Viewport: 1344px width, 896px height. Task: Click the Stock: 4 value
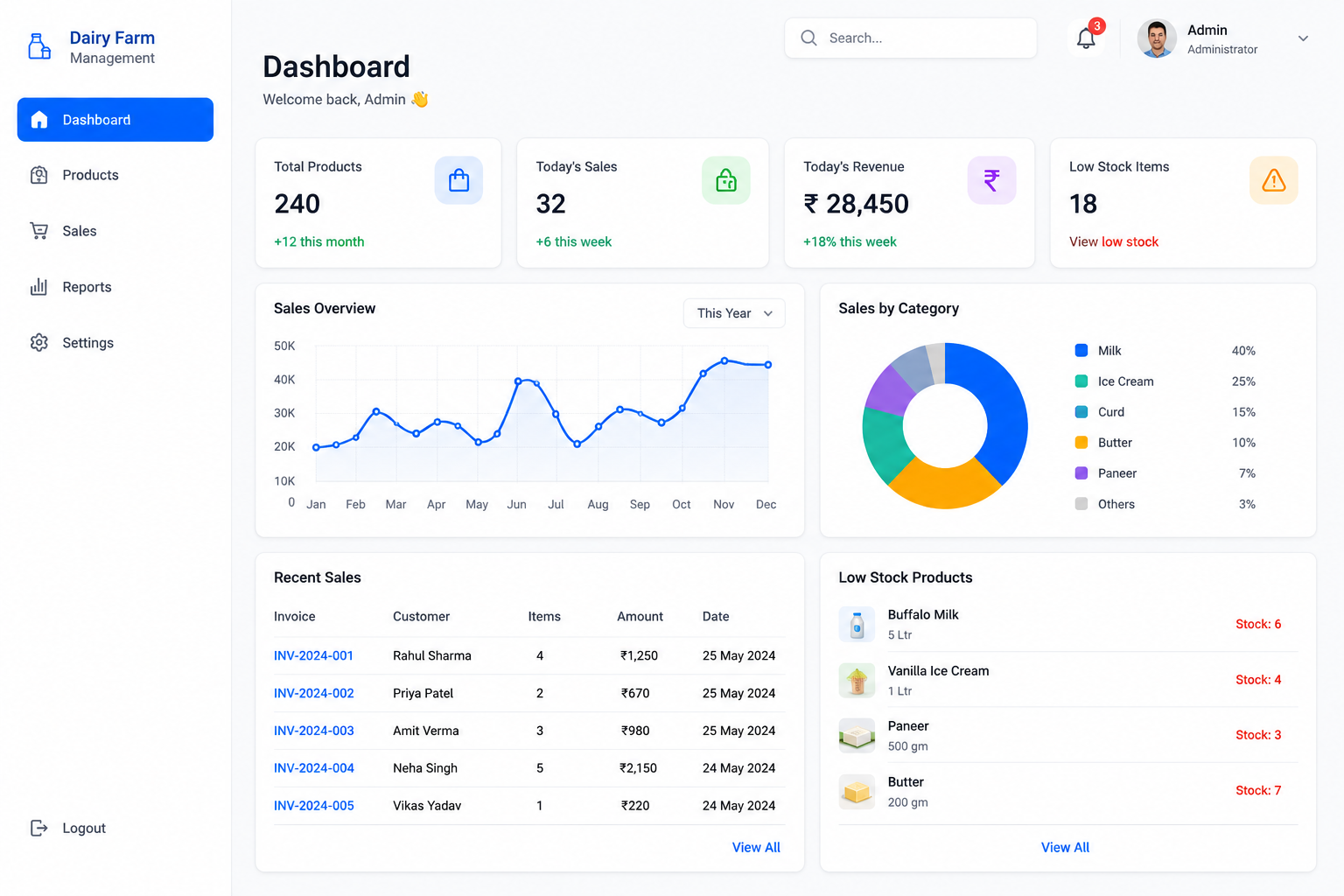pyautogui.click(x=1258, y=680)
